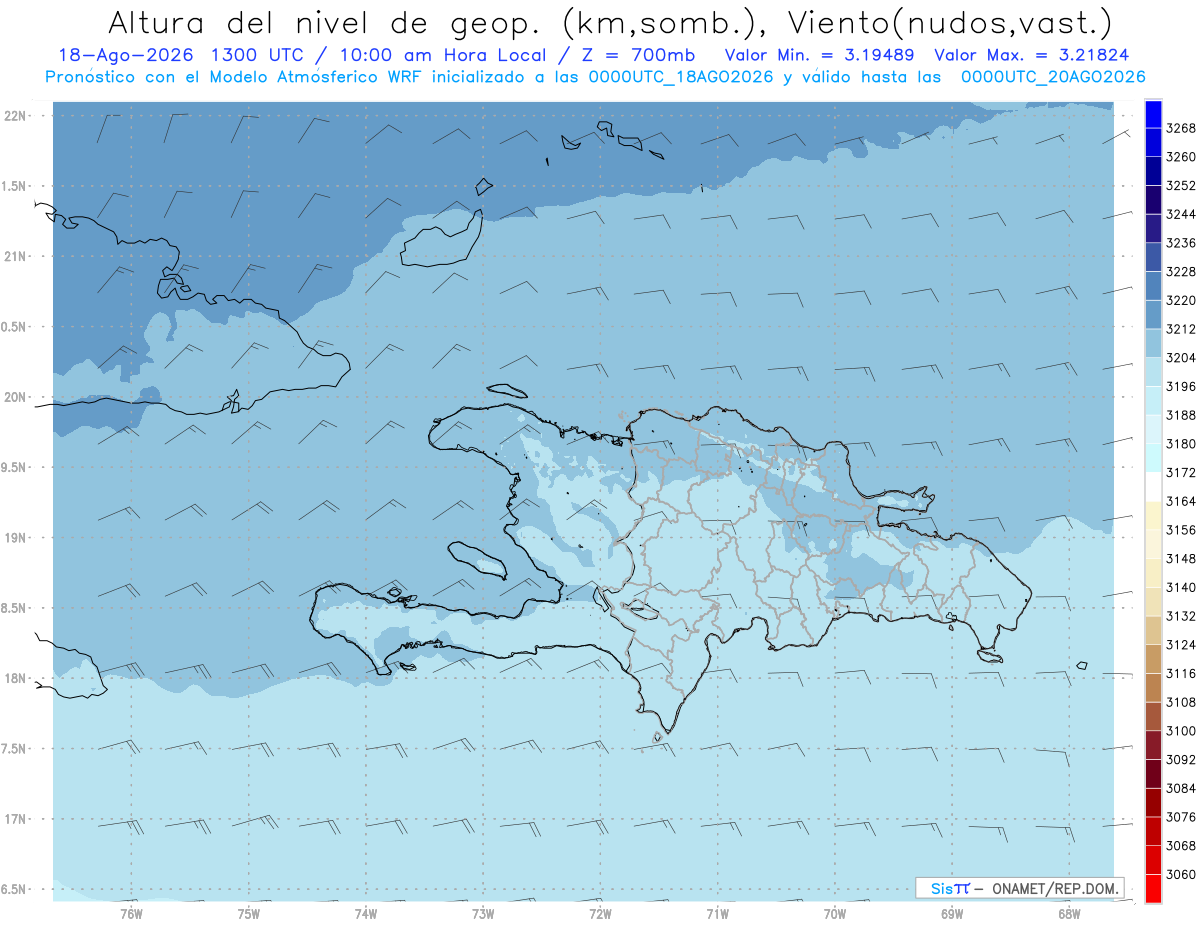The width and height of the screenshot is (1200, 927).
Task: Click the '71W' longitude axis label
Action: click(x=717, y=914)
